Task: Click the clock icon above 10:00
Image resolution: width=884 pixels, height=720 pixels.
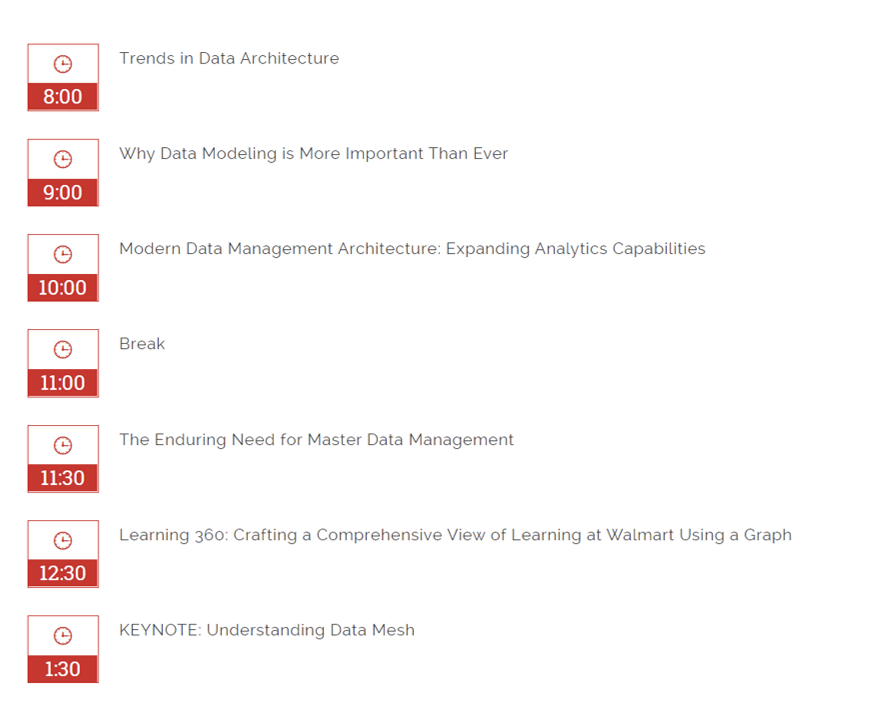Action: click(x=63, y=254)
